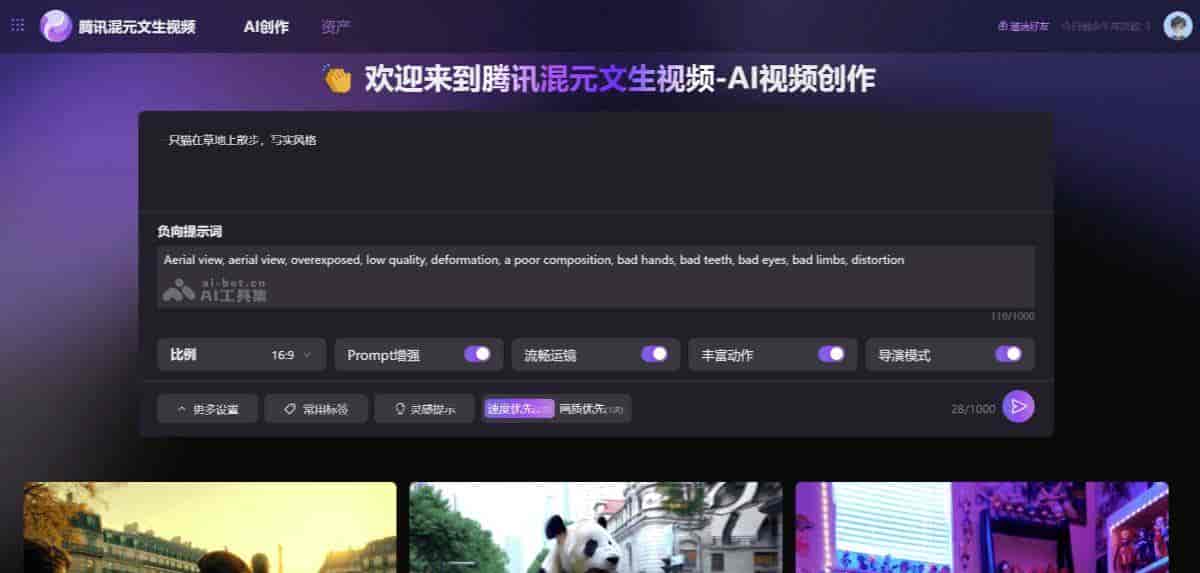Click the 负向提示词 label
The width and height of the screenshot is (1200, 573).
tap(189, 231)
